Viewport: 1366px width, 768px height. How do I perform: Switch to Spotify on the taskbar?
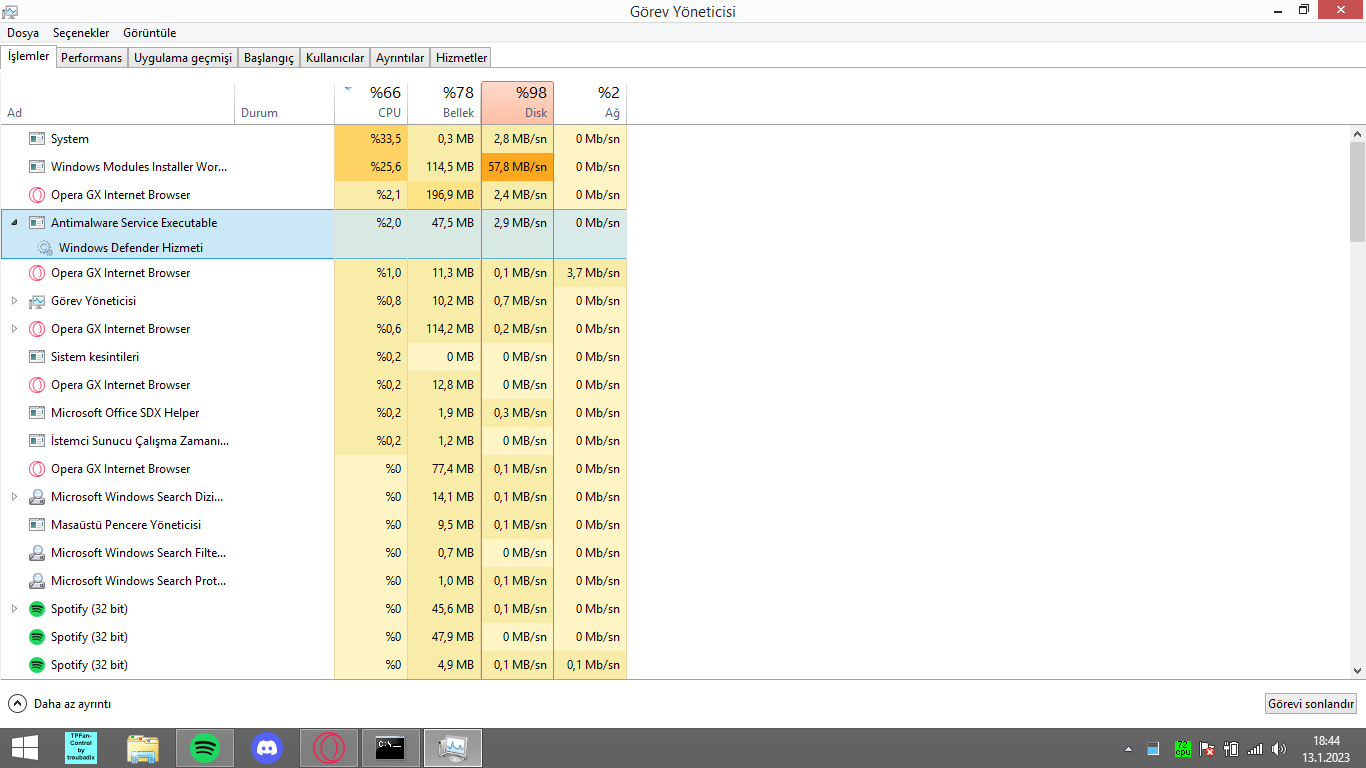pyautogui.click(x=205, y=748)
